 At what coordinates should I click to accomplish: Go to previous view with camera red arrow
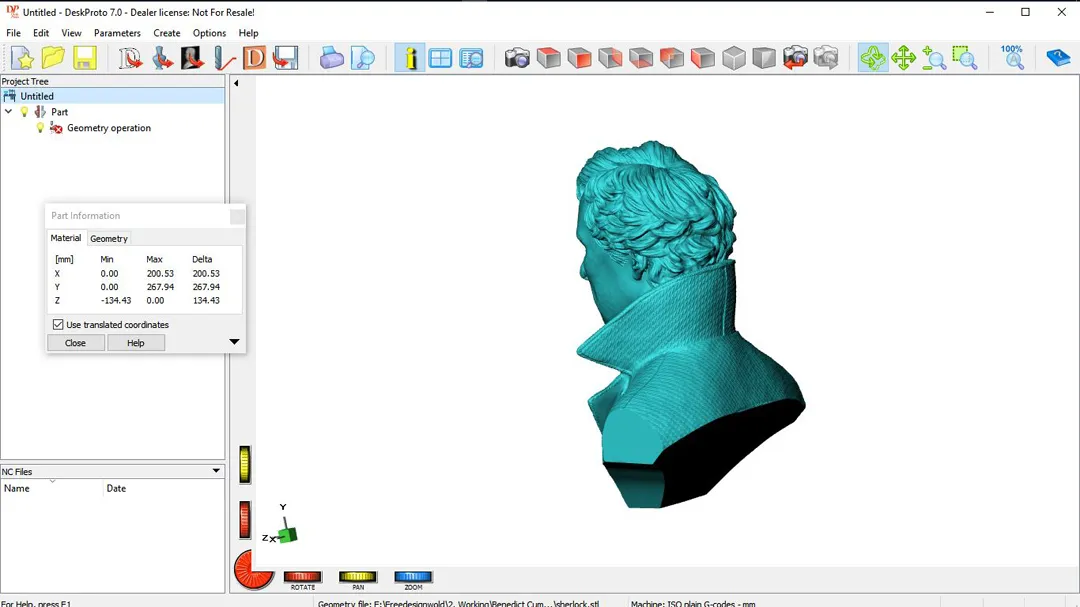click(795, 58)
